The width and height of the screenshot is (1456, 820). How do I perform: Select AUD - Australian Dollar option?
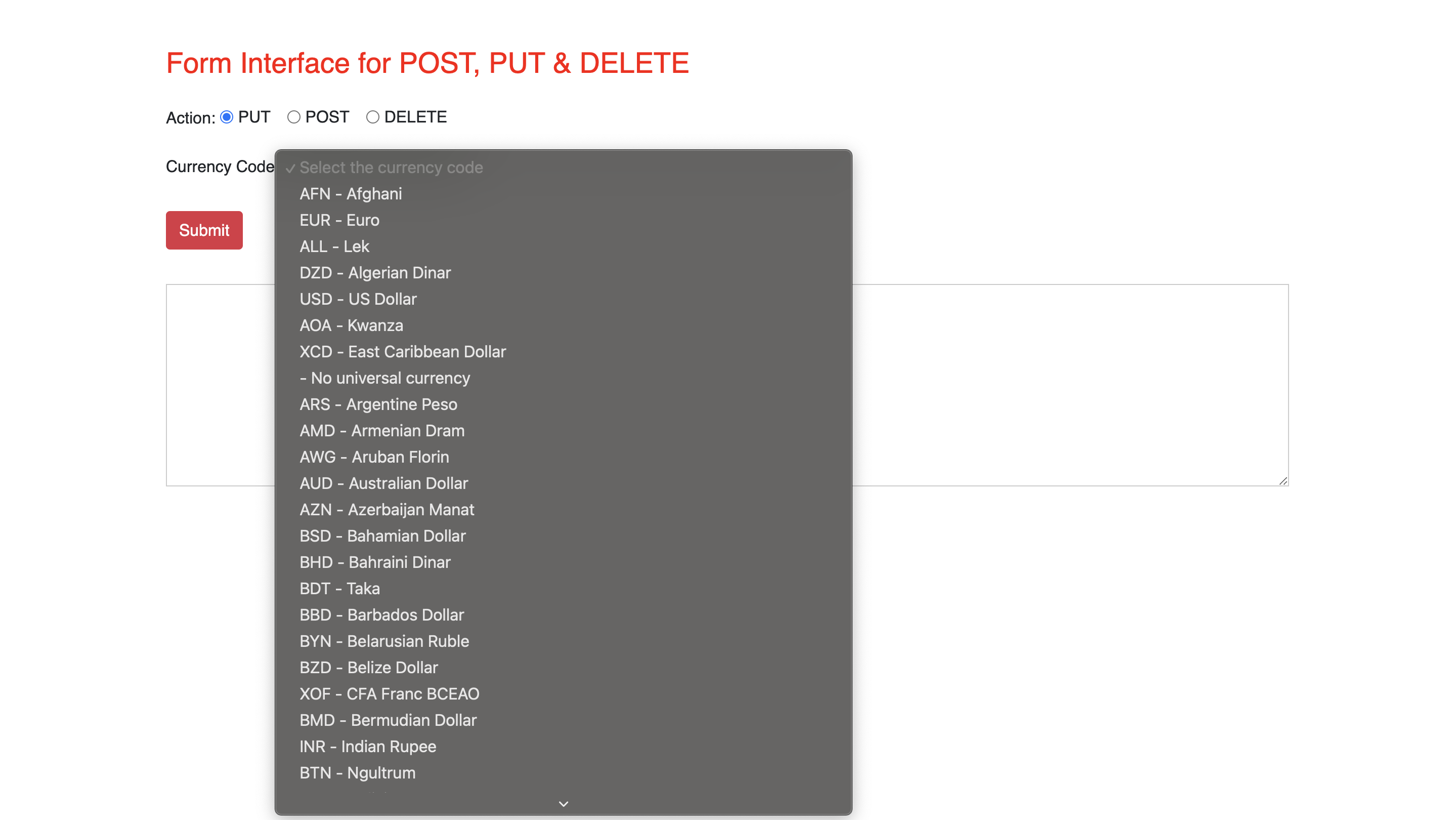pos(563,483)
